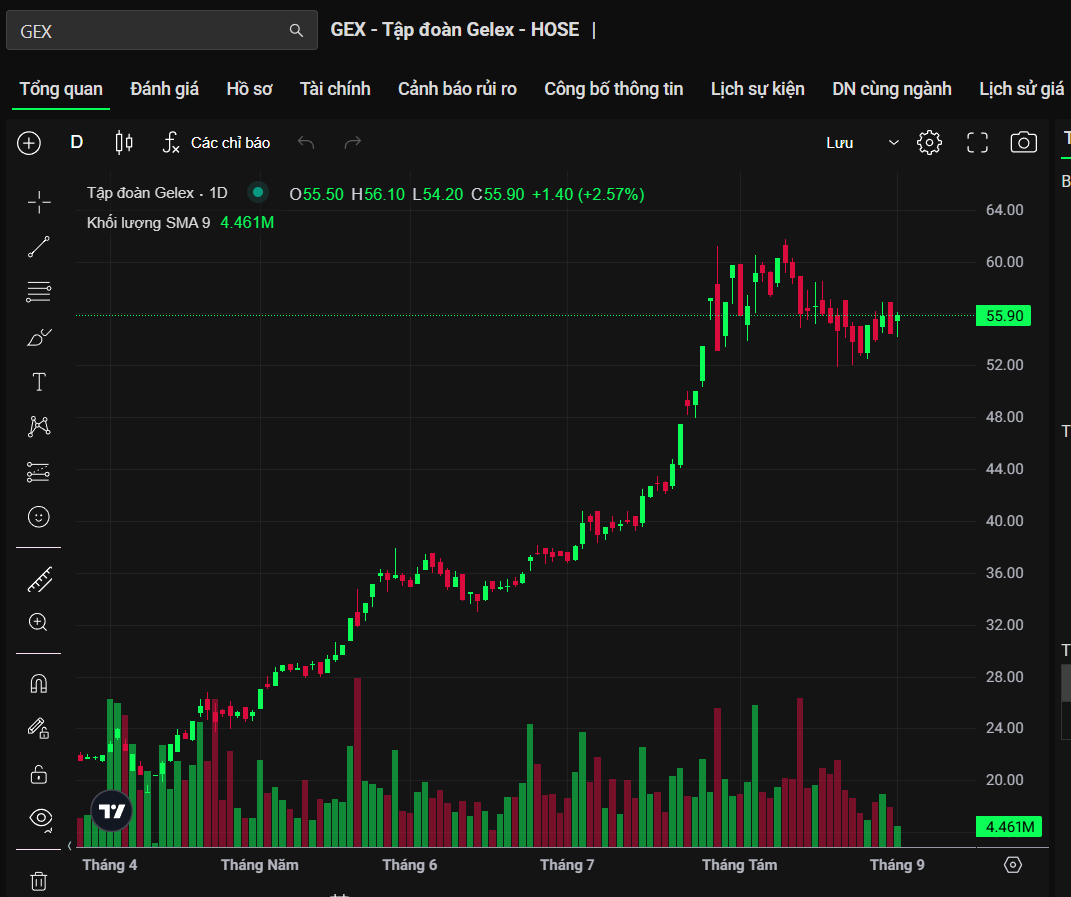Image resolution: width=1071 pixels, height=897 pixels.
Task: Select the forecast and measurement tool
Action: [x=39, y=472]
